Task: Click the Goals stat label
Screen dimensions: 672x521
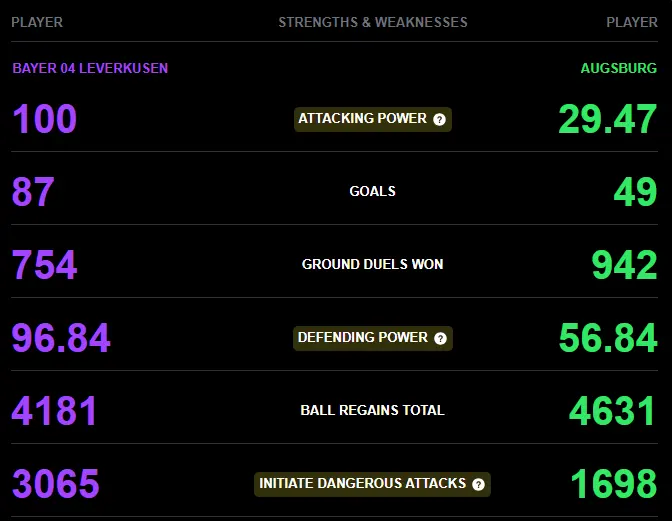Action: coord(372,191)
